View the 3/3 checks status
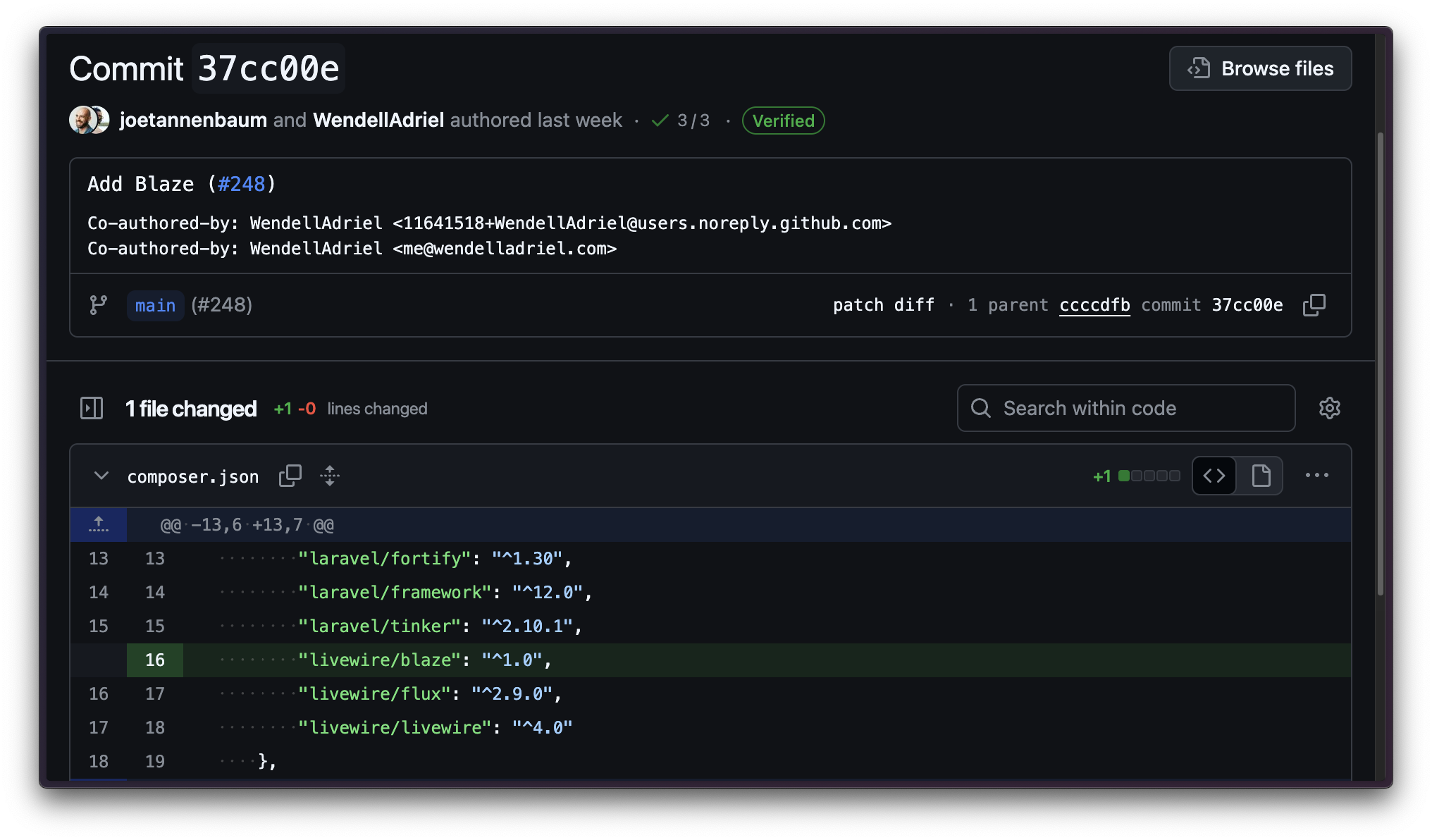 [681, 121]
